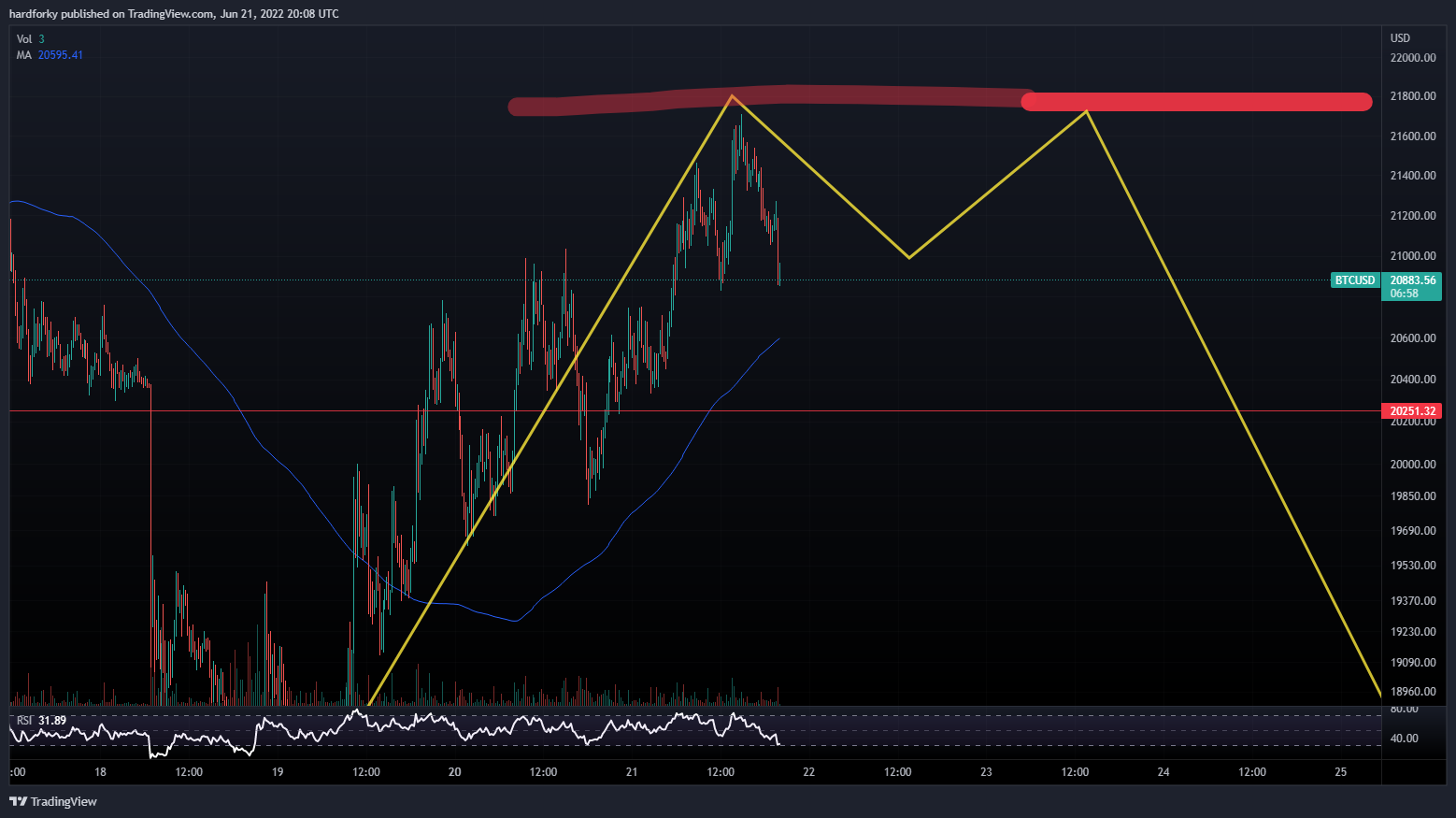Click the date 21 on time axis

click(632, 772)
